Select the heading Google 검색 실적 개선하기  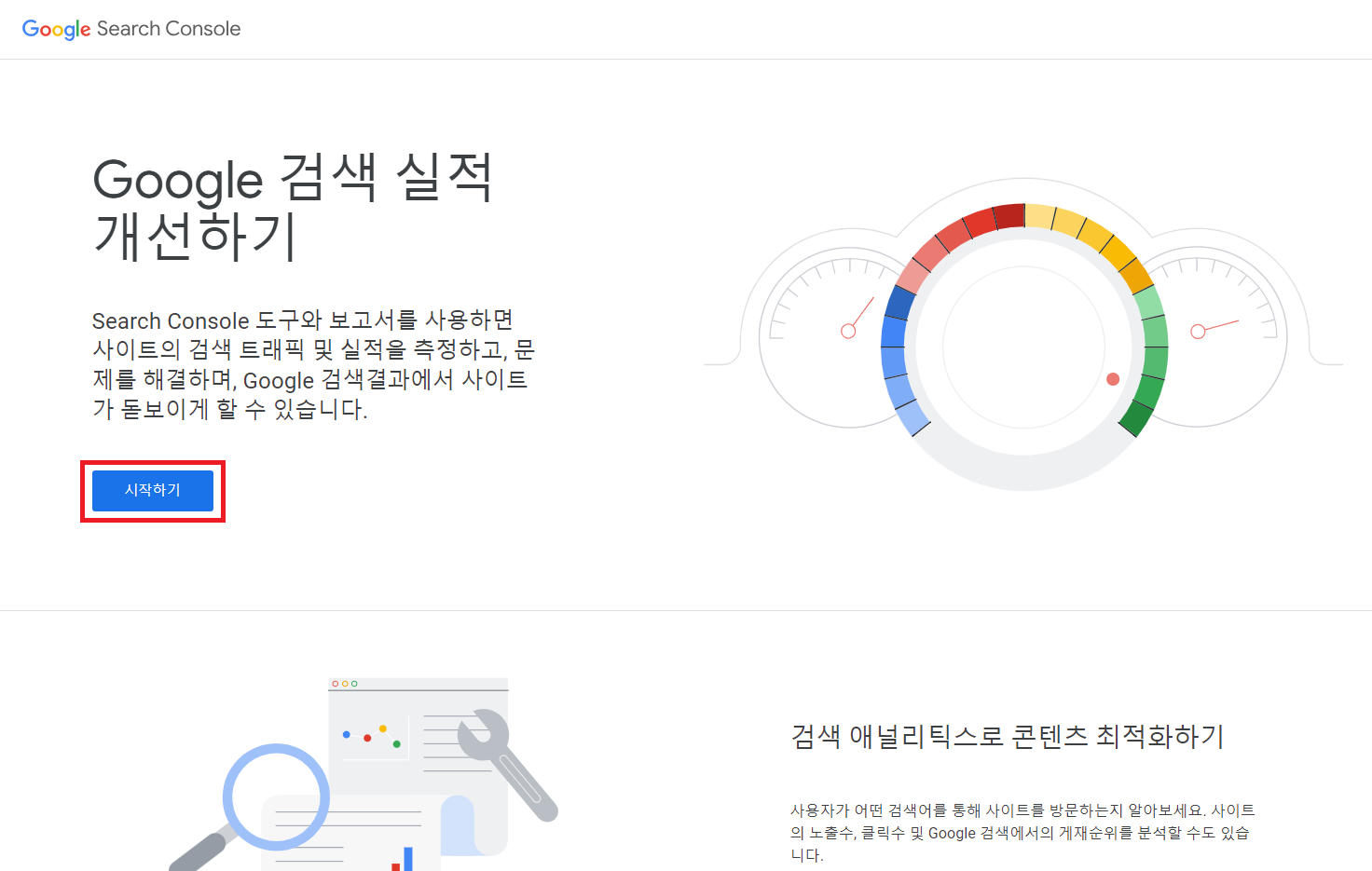pyautogui.click(x=293, y=207)
